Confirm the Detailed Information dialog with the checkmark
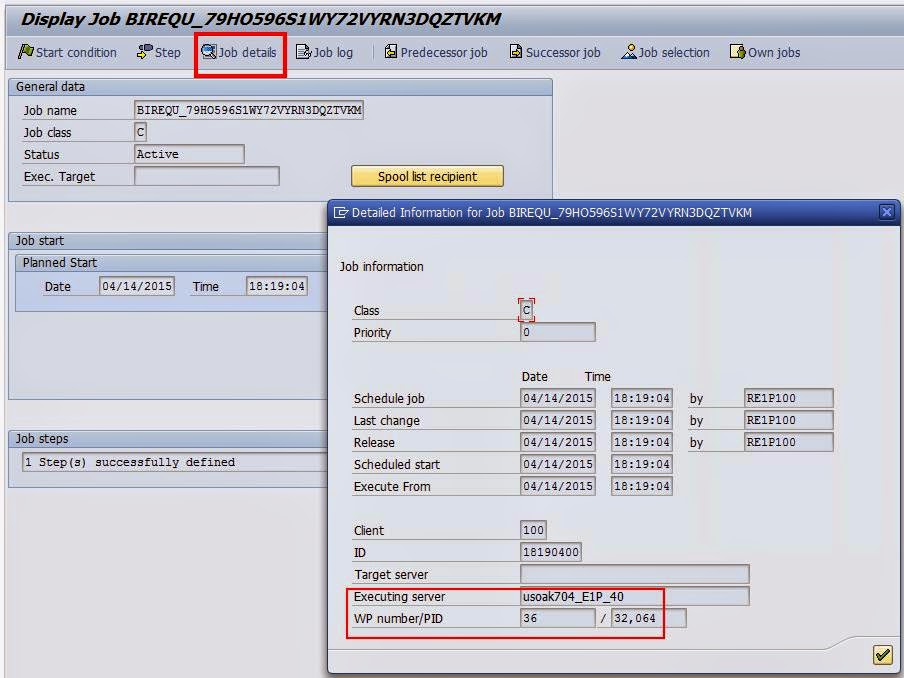The height and width of the screenshot is (678, 904). [x=881, y=654]
